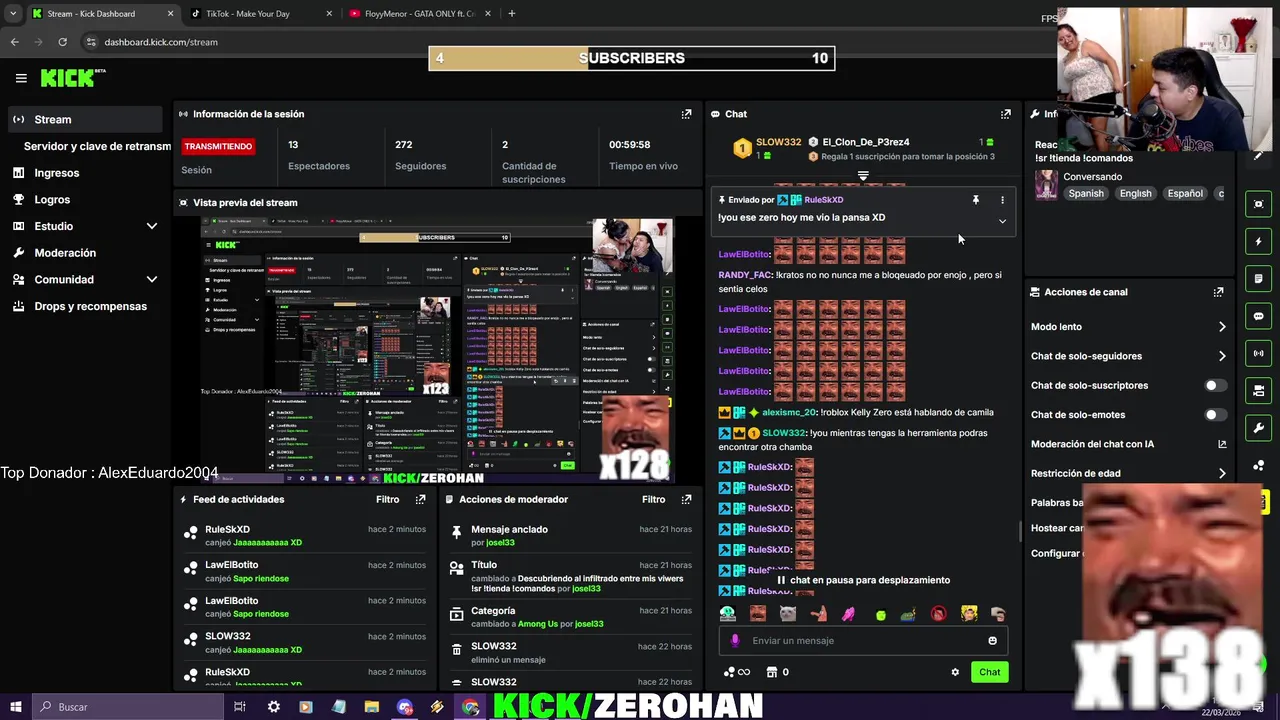Open File Explorer from the taskbar
The width and height of the screenshot is (1280, 720).
click(371, 707)
